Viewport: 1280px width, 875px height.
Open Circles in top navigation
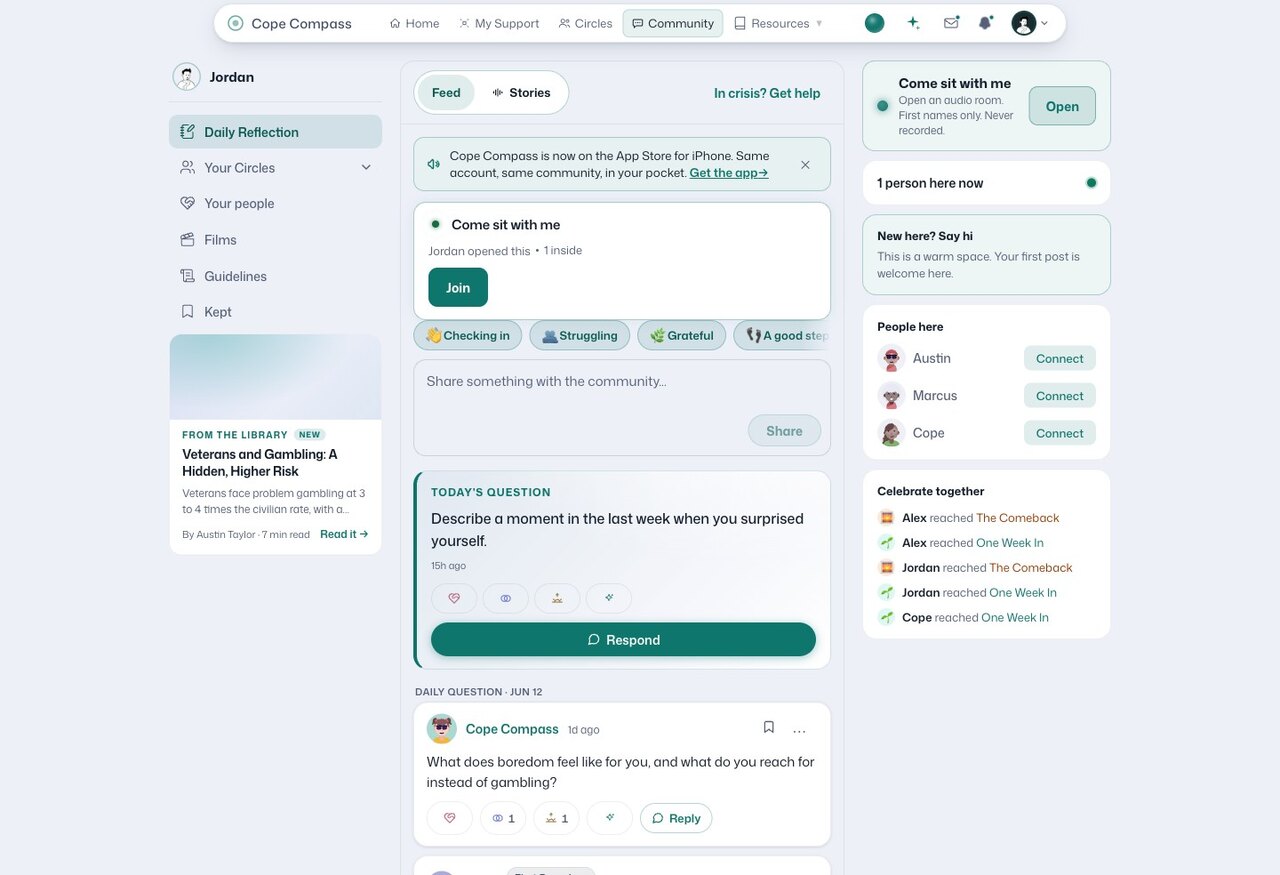click(x=585, y=23)
